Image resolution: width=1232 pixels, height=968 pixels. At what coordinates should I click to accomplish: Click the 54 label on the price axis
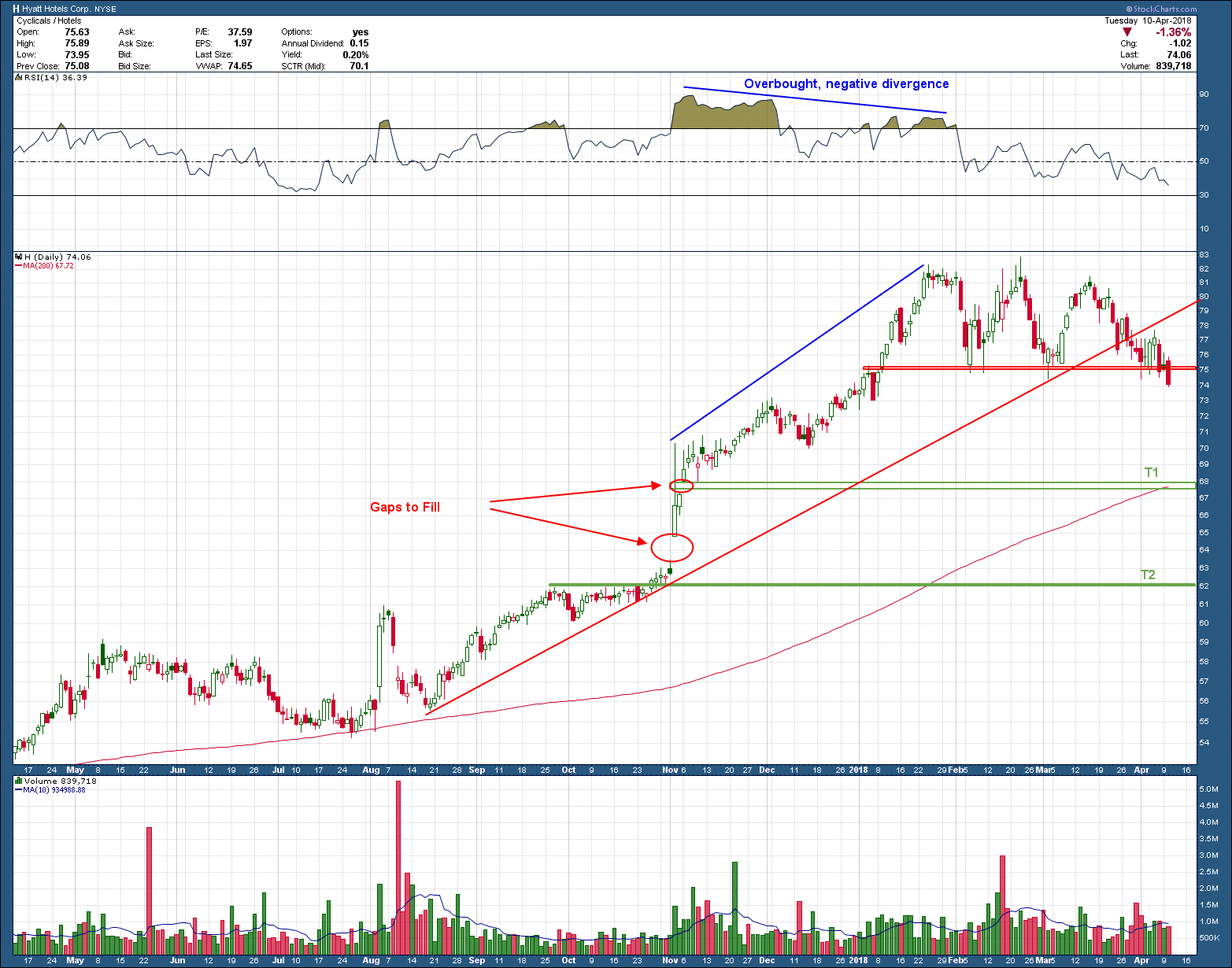[x=1204, y=742]
